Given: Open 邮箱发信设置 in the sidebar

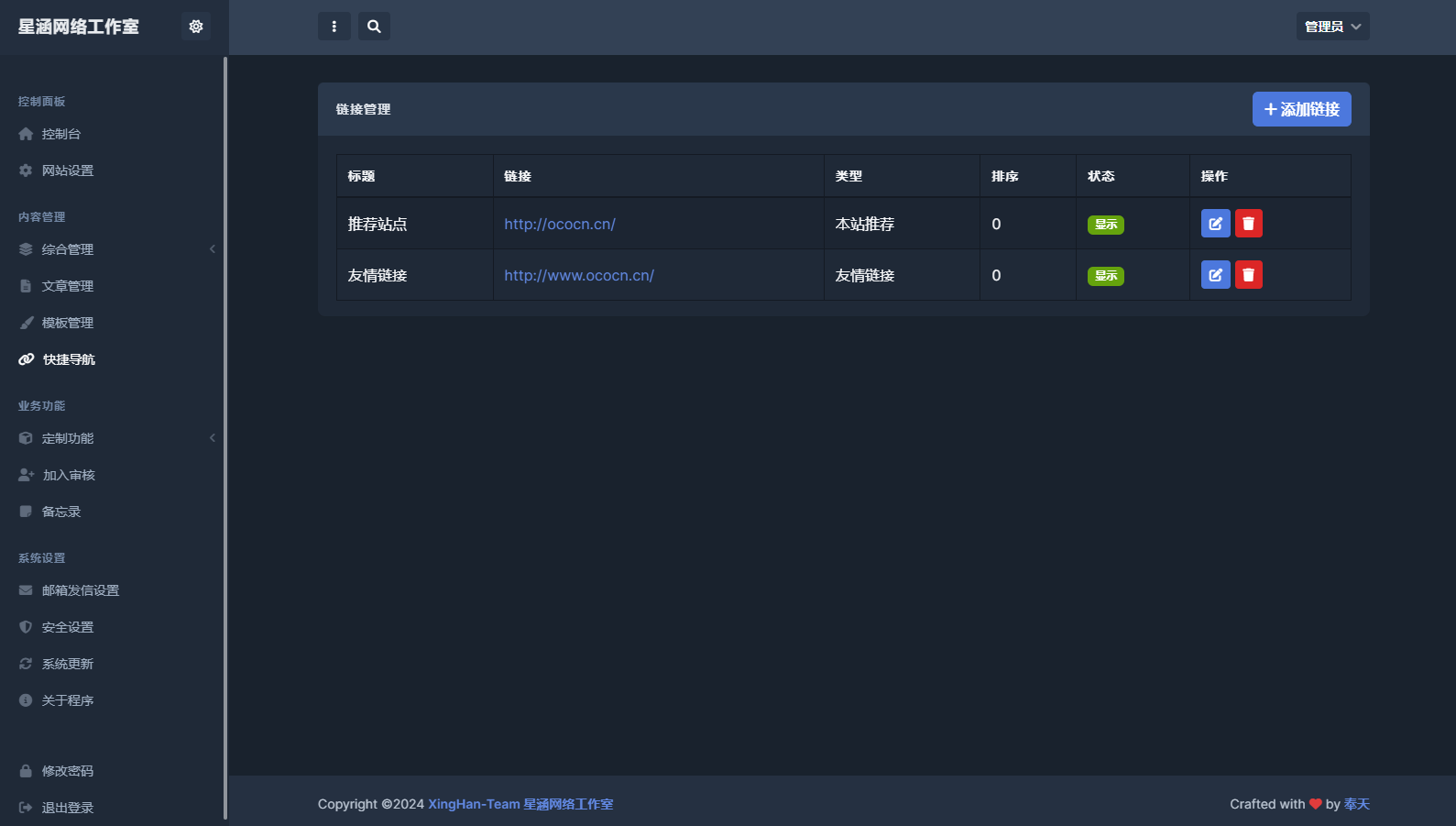Looking at the screenshot, I should click(x=81, y=590).
